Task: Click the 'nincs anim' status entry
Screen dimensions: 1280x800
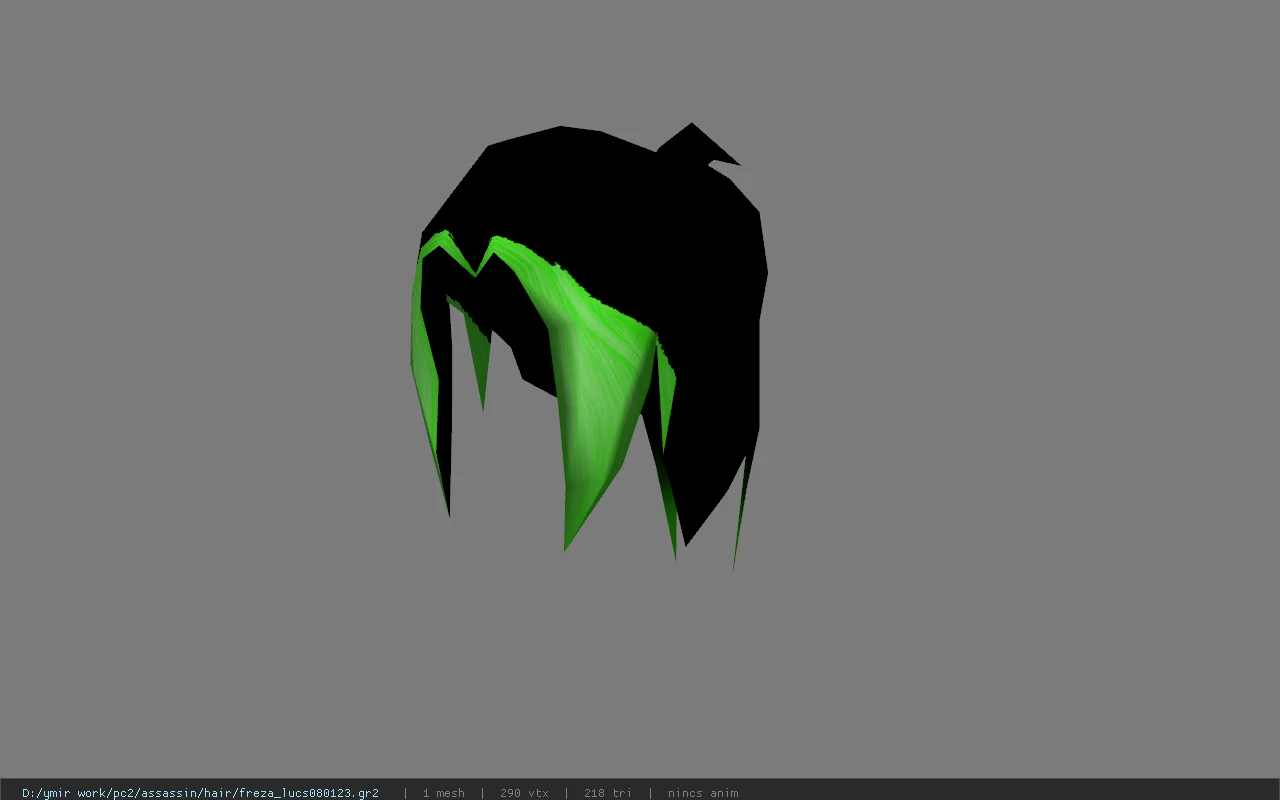Action: [x=703, y=793]
